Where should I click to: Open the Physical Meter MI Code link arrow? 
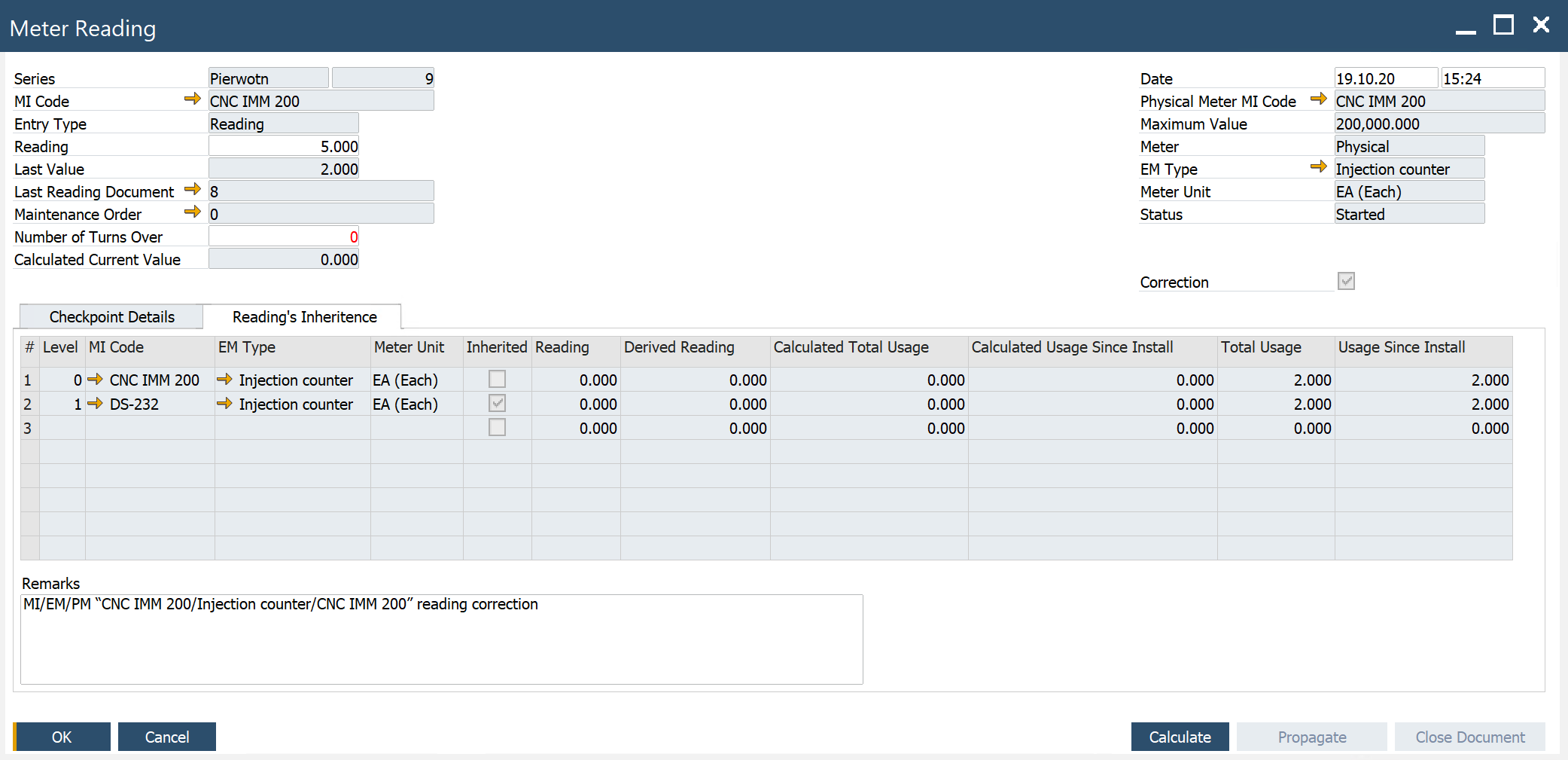[x=1318, y=99]
